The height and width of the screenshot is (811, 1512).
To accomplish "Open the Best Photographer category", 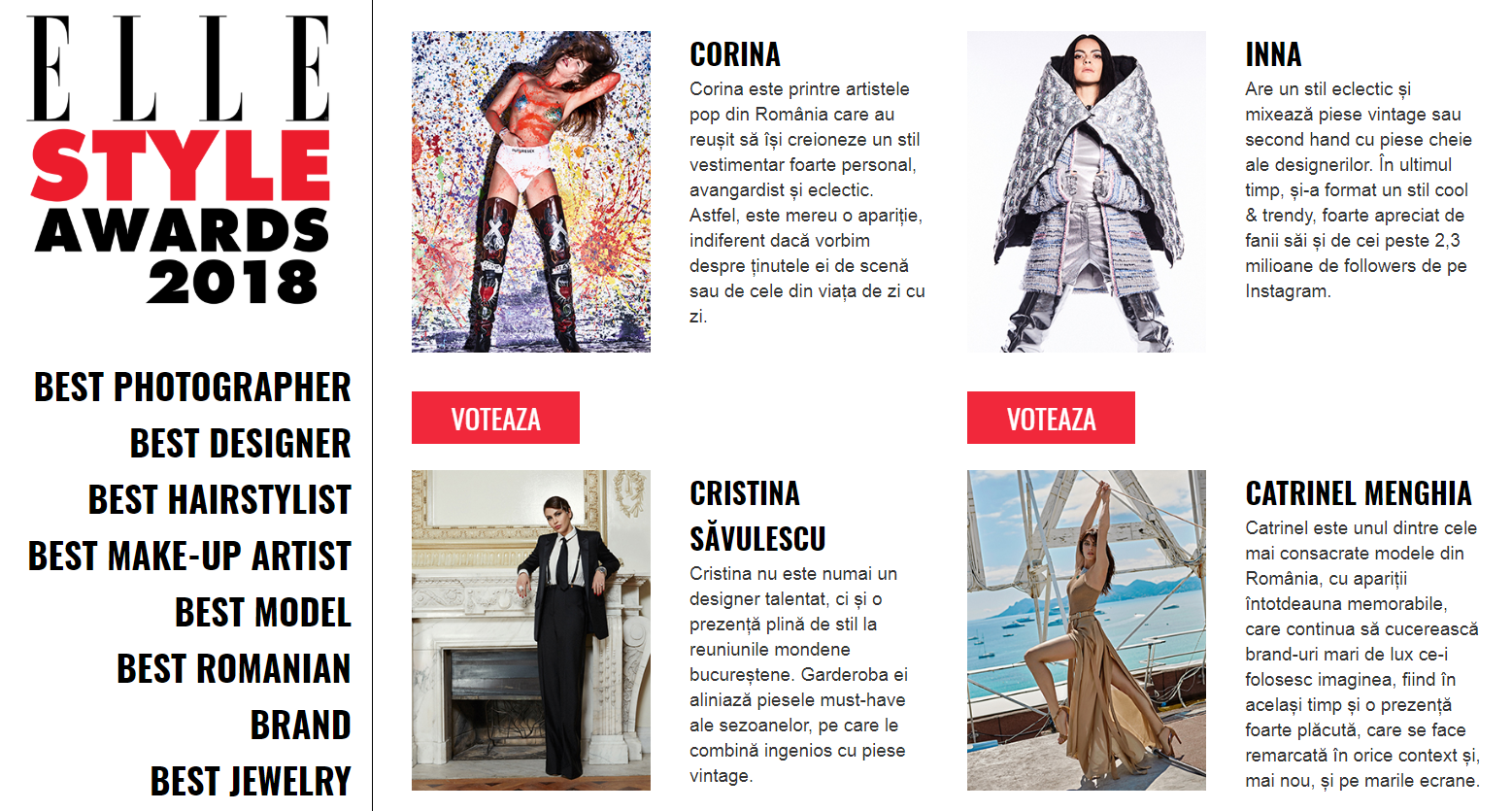I will click(192, 387).
